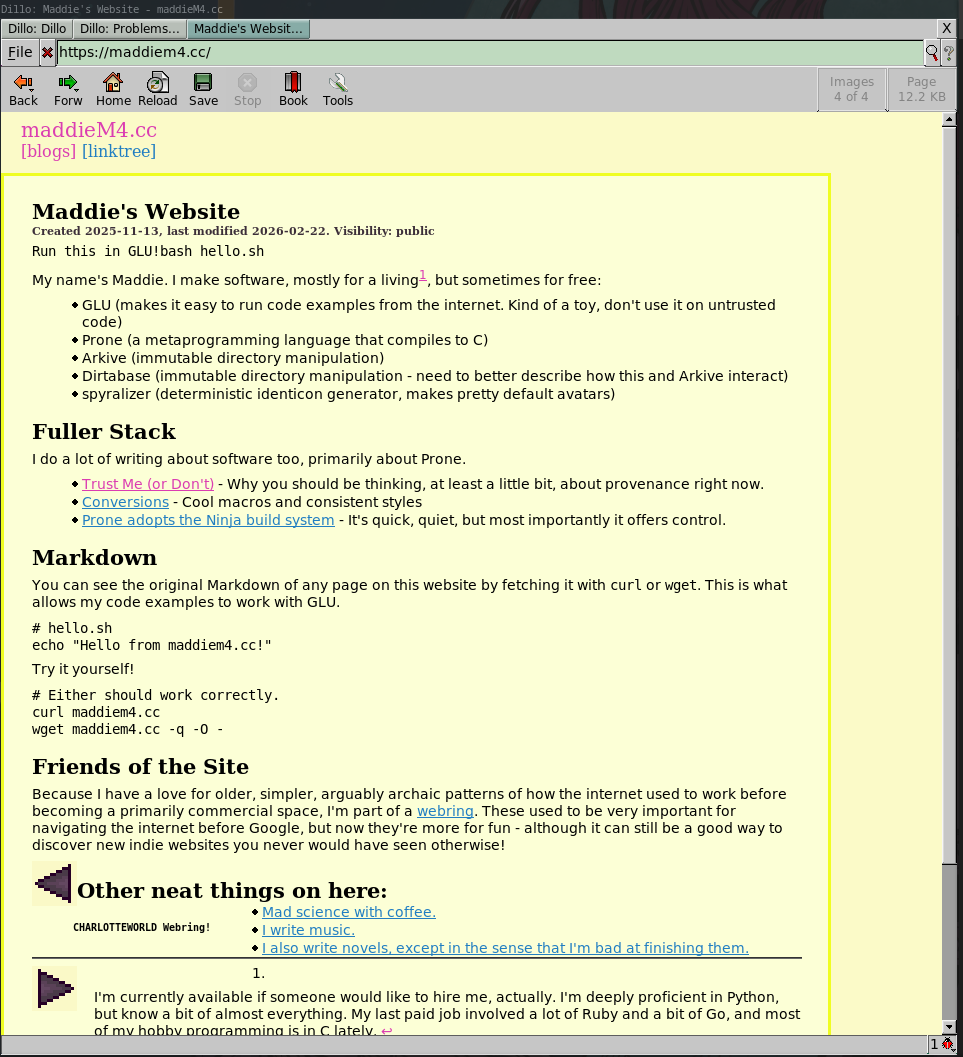Viewport: 963px width, 1057px height.
Task: Go back using the Back arrow icon
Action: pyautogui.click(x=23, y=82)
